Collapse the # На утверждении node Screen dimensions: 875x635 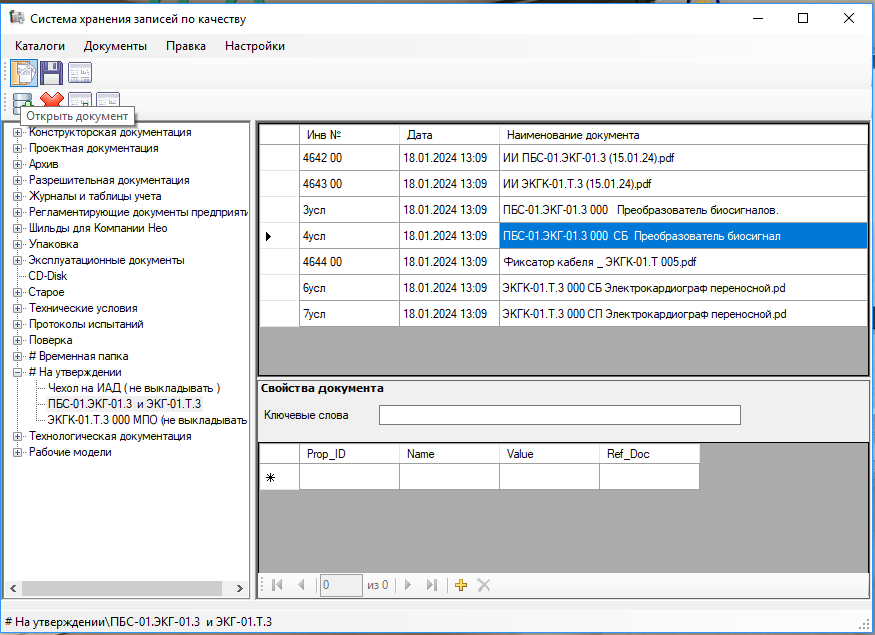18,372
